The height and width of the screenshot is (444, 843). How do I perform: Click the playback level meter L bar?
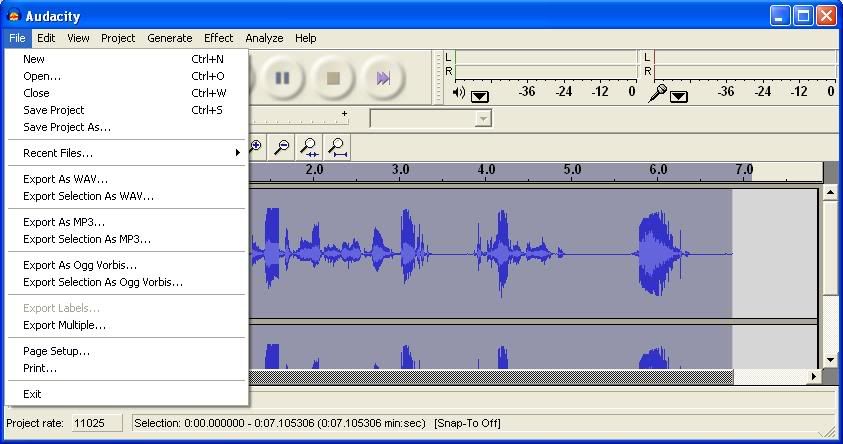coord(546,57)
